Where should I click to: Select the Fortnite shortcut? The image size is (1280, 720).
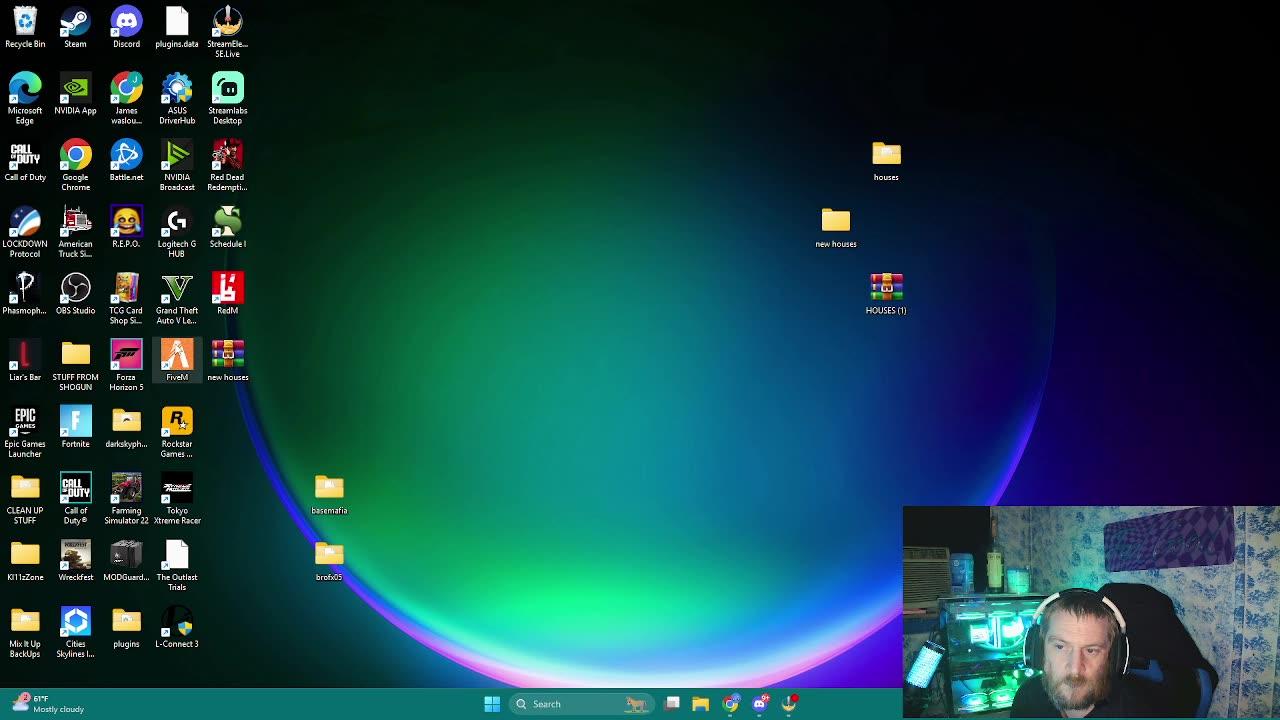pyautogui.click(x=75, y=428)
